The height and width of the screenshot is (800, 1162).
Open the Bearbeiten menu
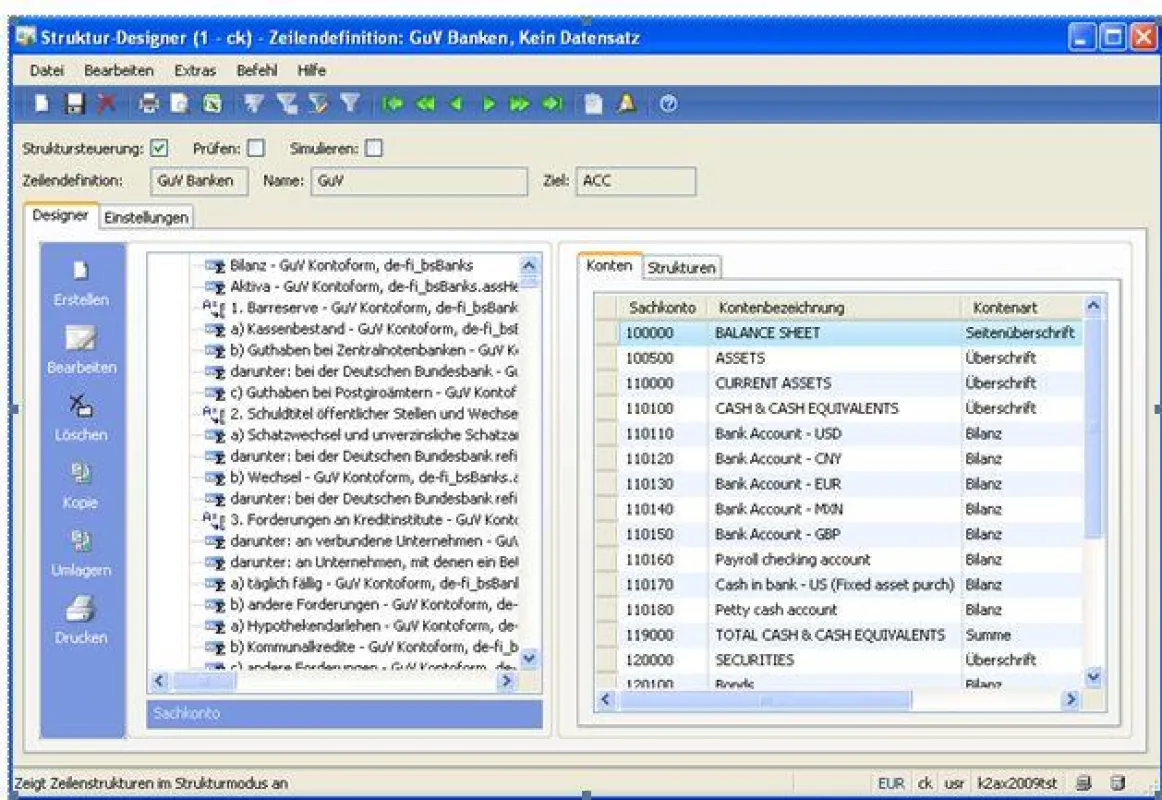click(119, 70)
